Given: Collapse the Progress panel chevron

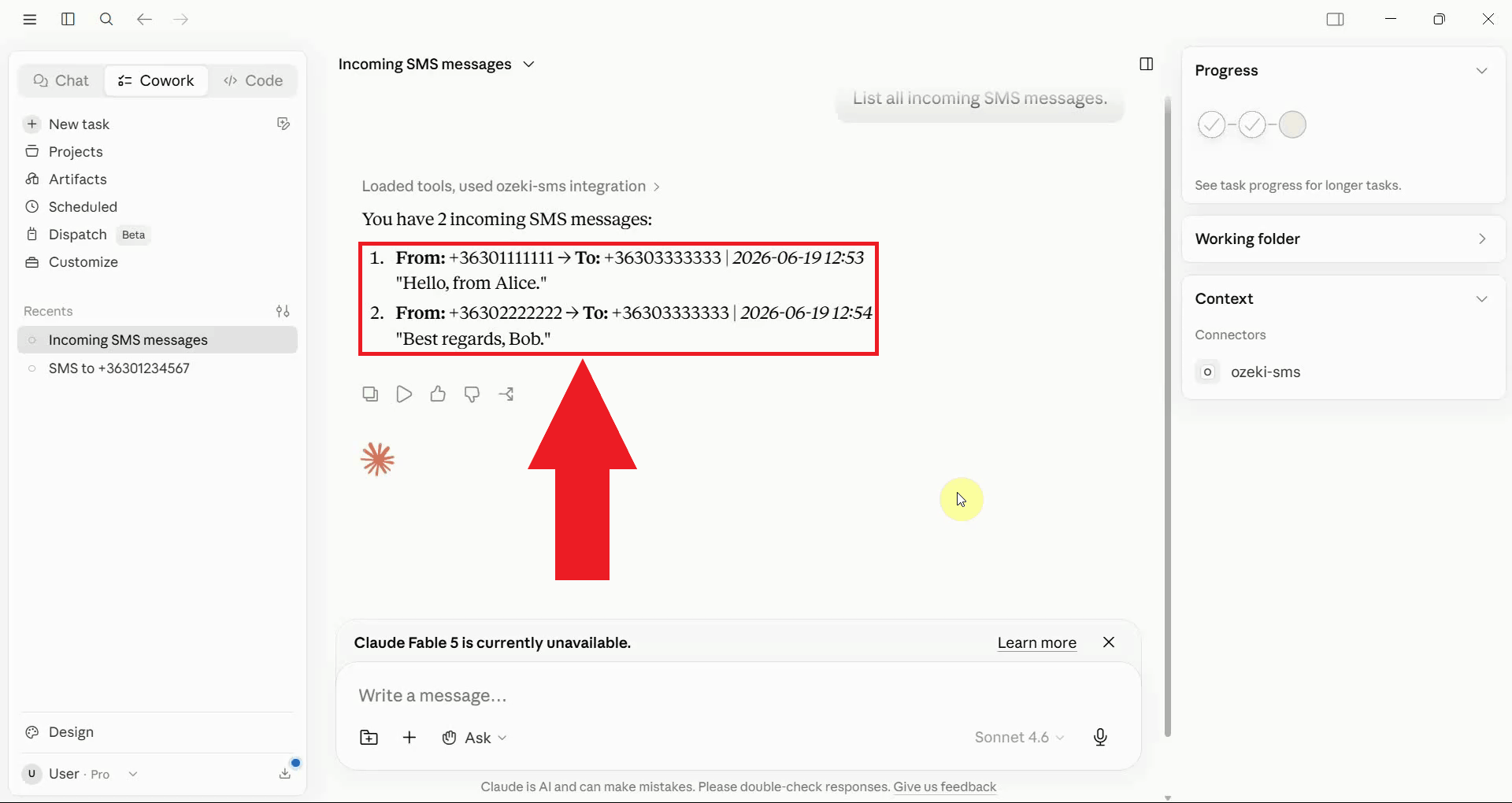Looking at the screenshot, I should coord(1481,70).
